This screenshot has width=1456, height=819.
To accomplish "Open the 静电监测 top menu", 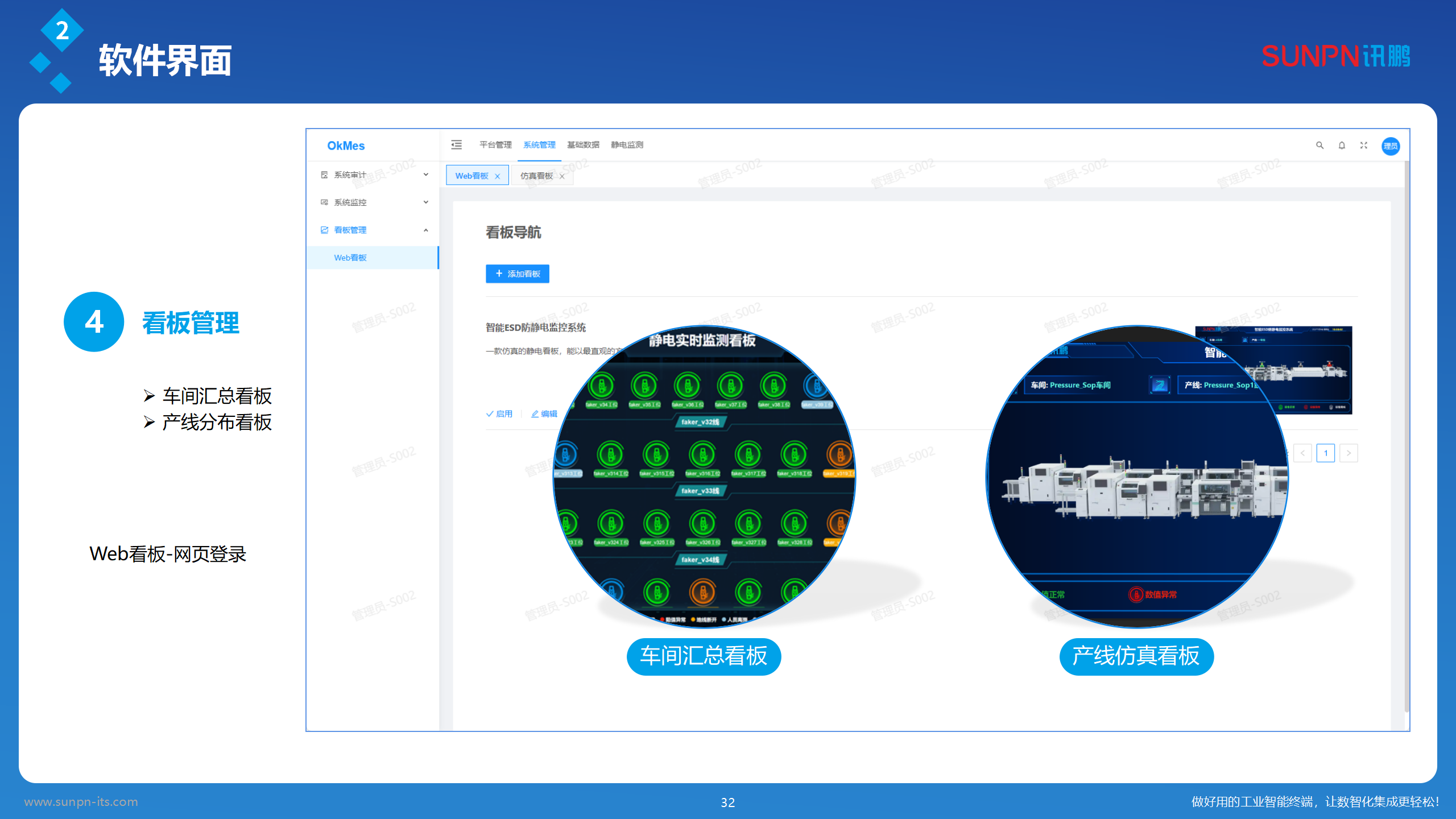I will [627, 145].
